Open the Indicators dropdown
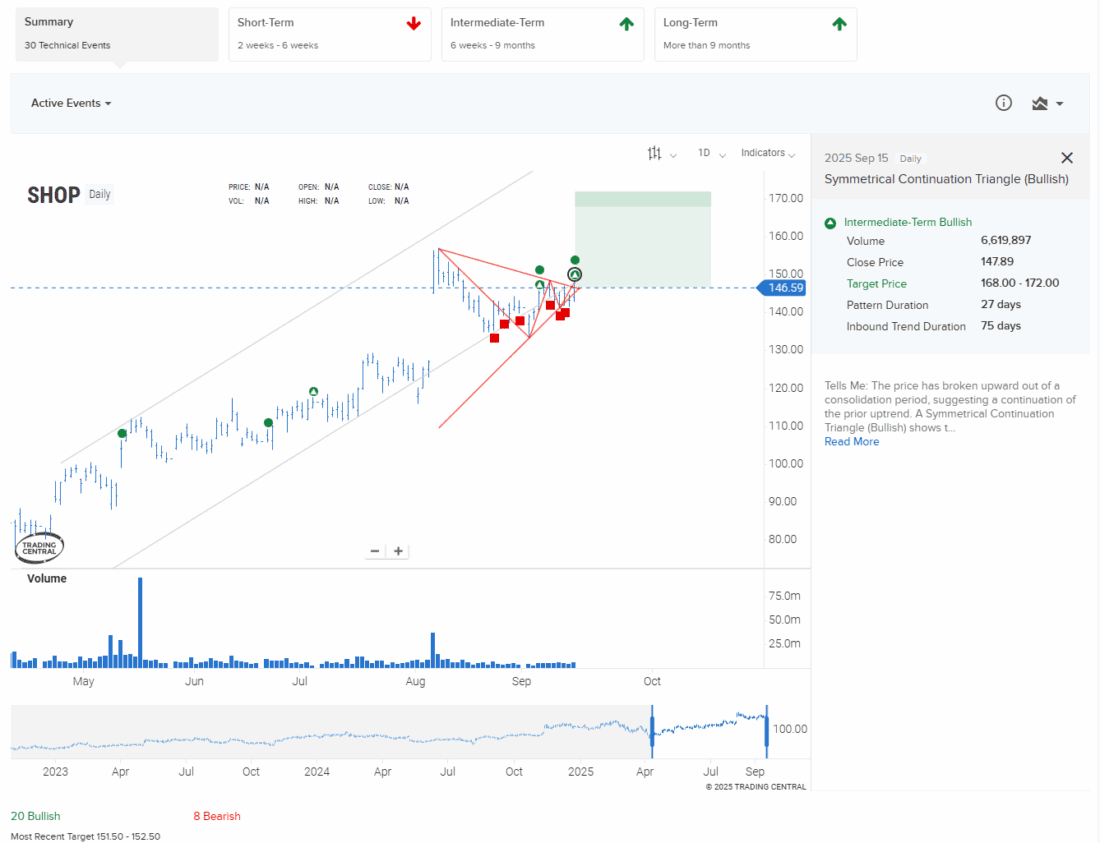 (x=767, y=153)
